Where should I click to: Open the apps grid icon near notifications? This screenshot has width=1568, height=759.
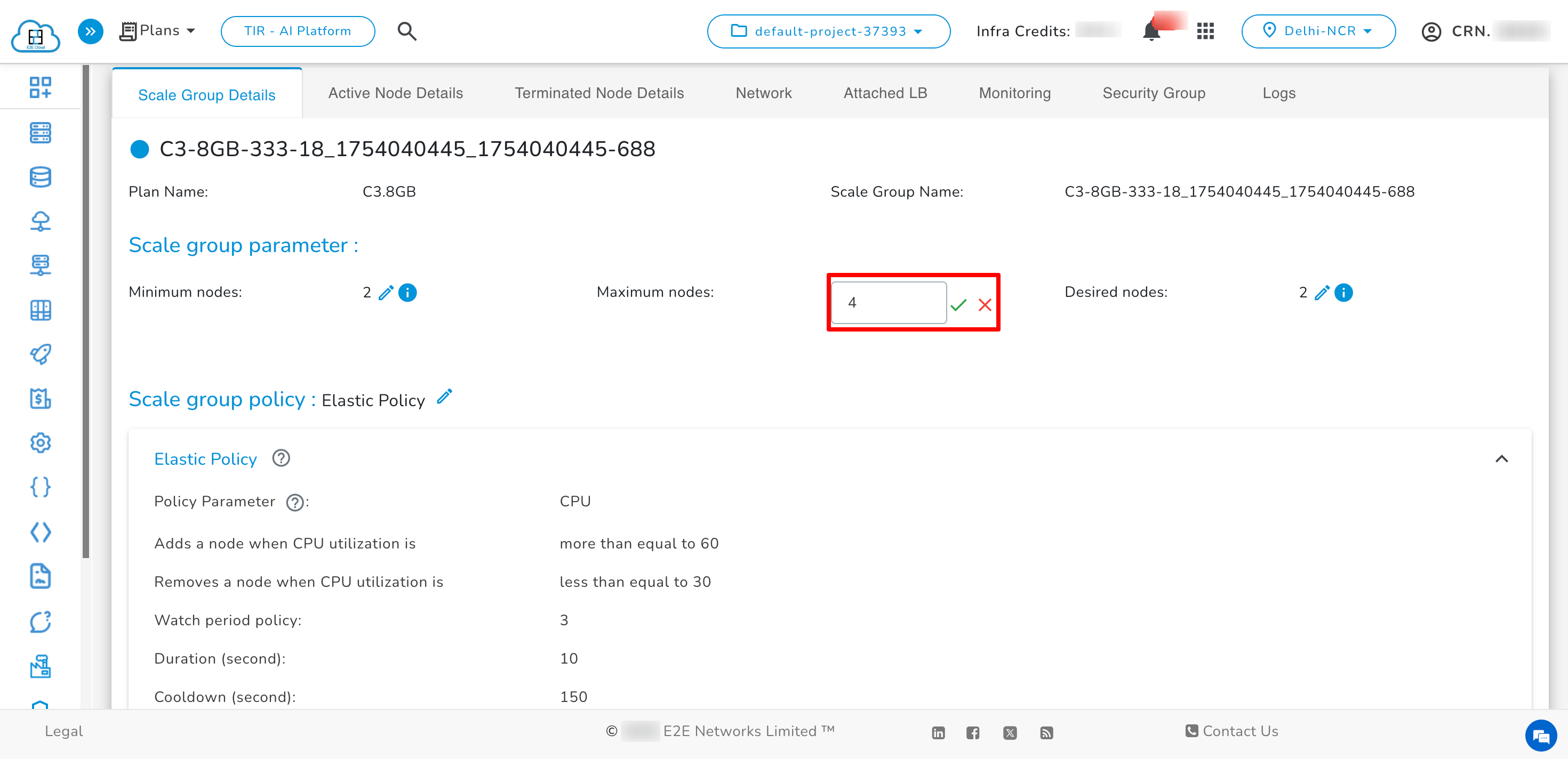coord(1205,31)
